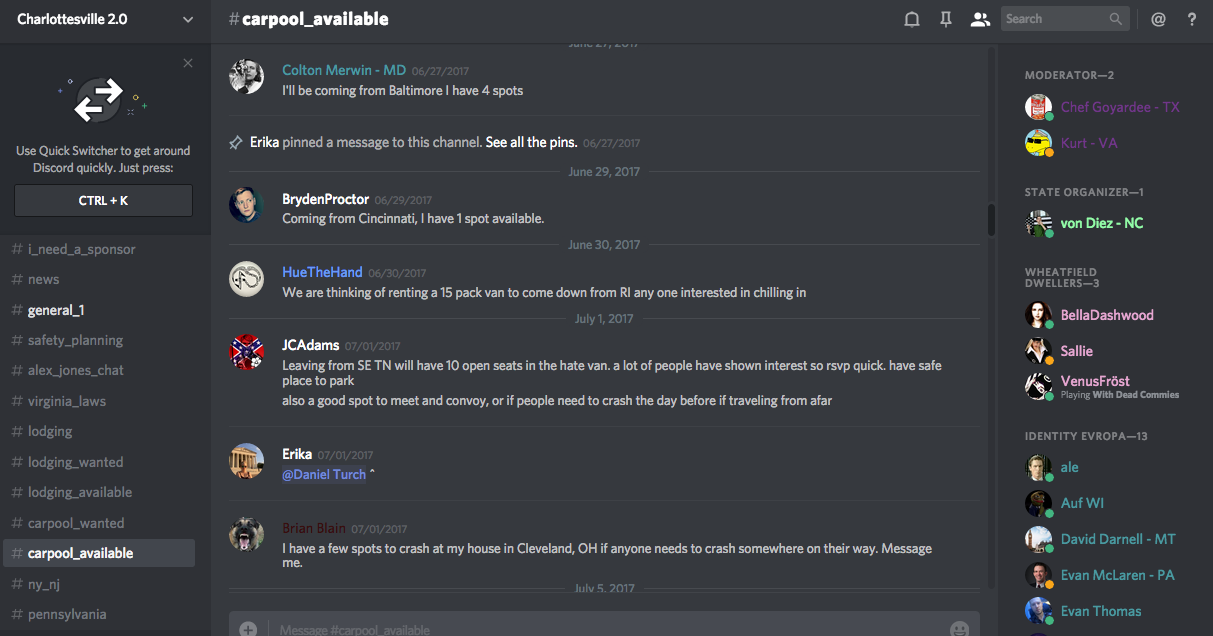Toggle the member list icon
This screenshot has width=1213, height=636.
980,19
